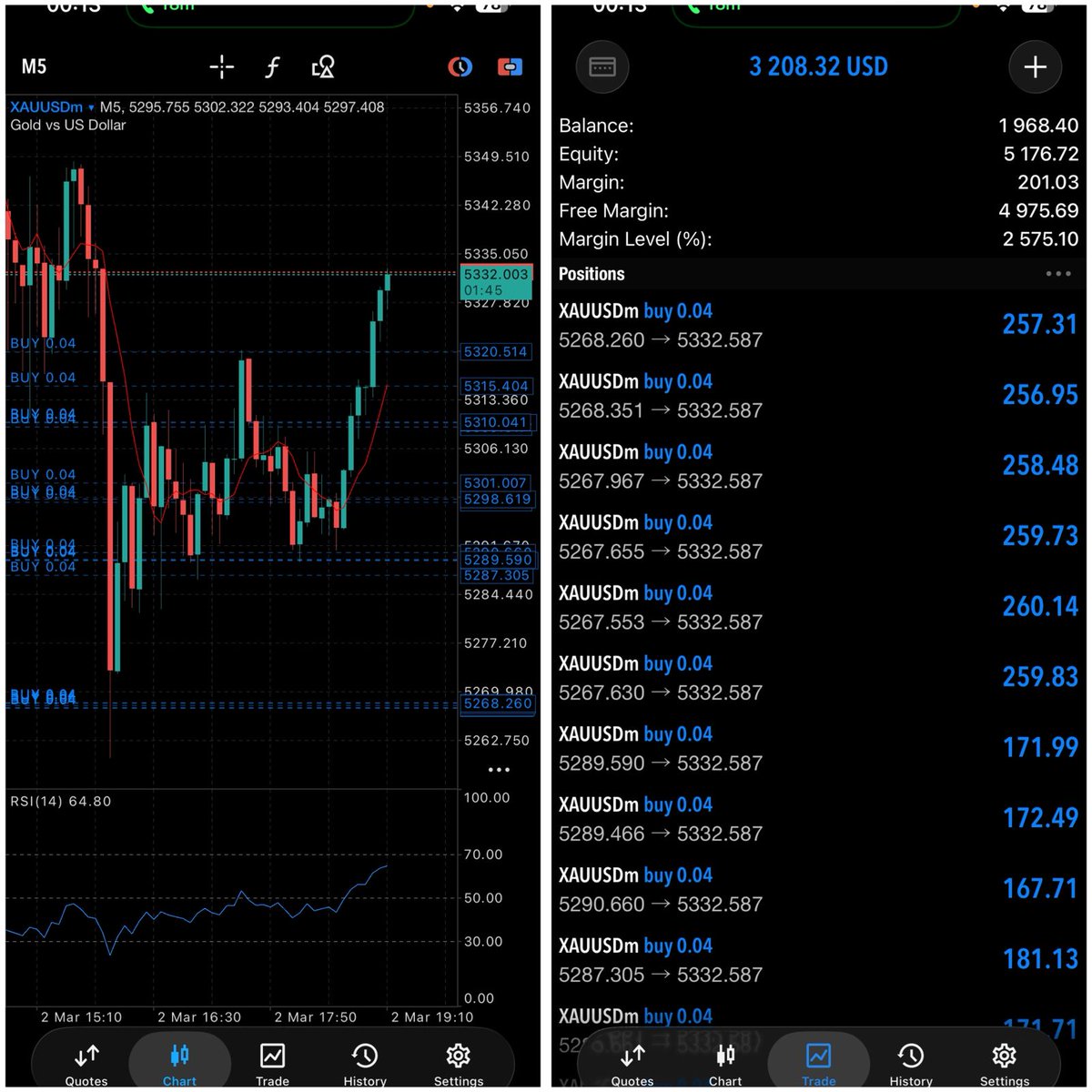Tap the Balance value 1 968.40

point(1038,126)
